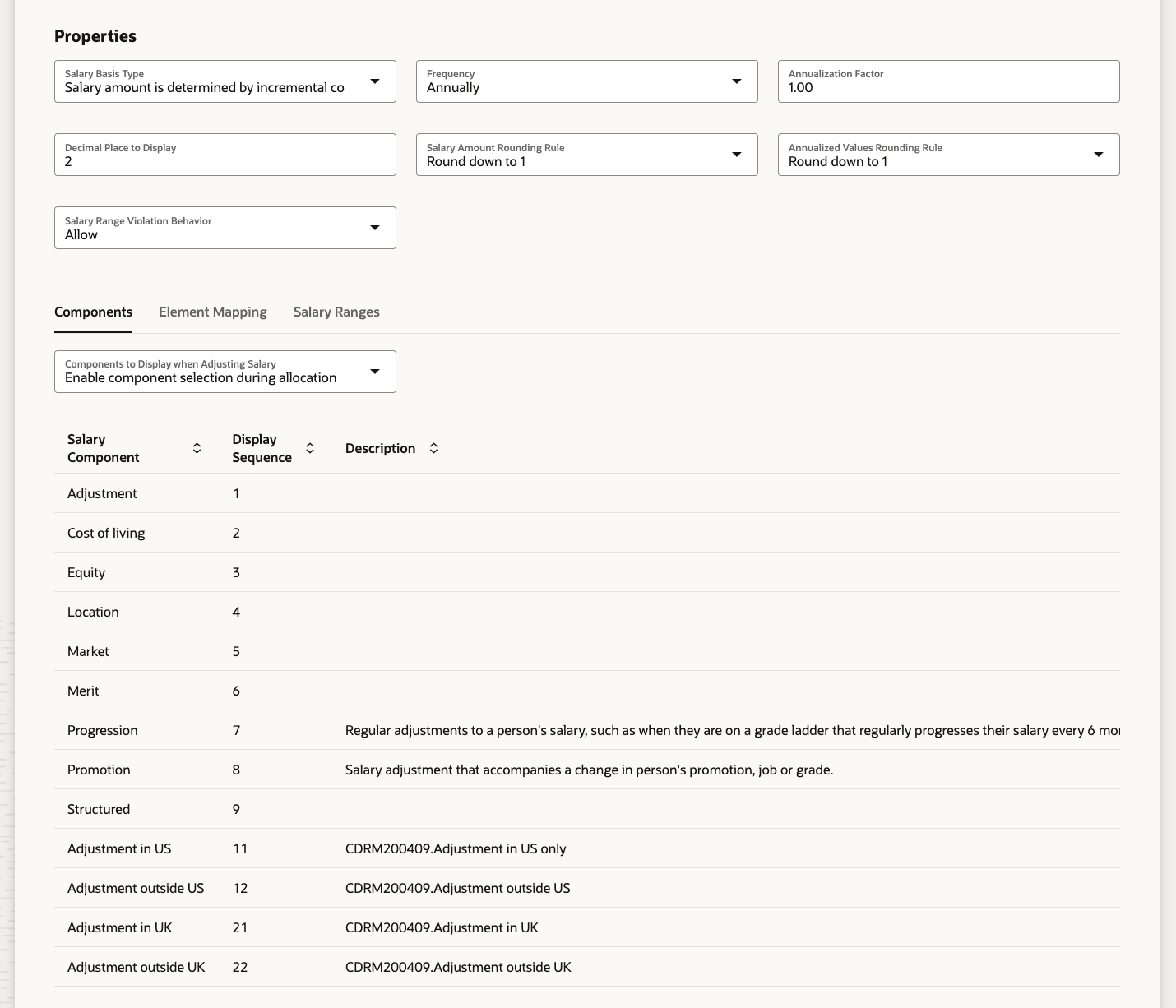Click display sequence value 11
This screenshot has width=1176, height=1008.
tap(240, 848)
